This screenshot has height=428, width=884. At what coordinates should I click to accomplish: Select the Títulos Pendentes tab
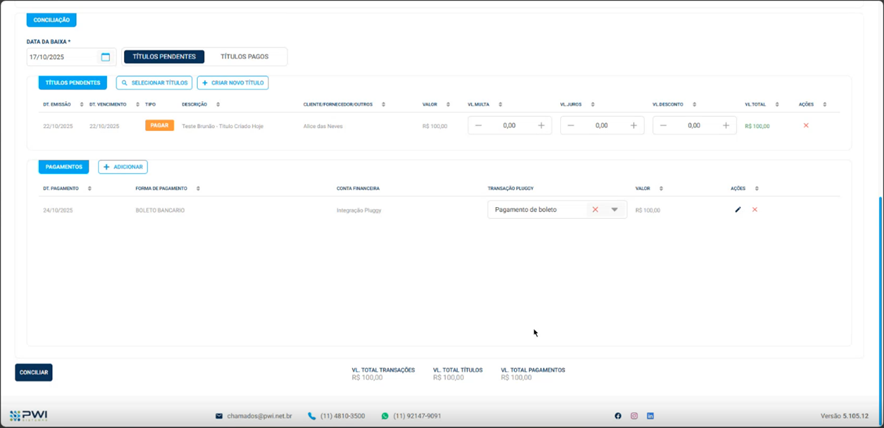click(x=164, y=57)
